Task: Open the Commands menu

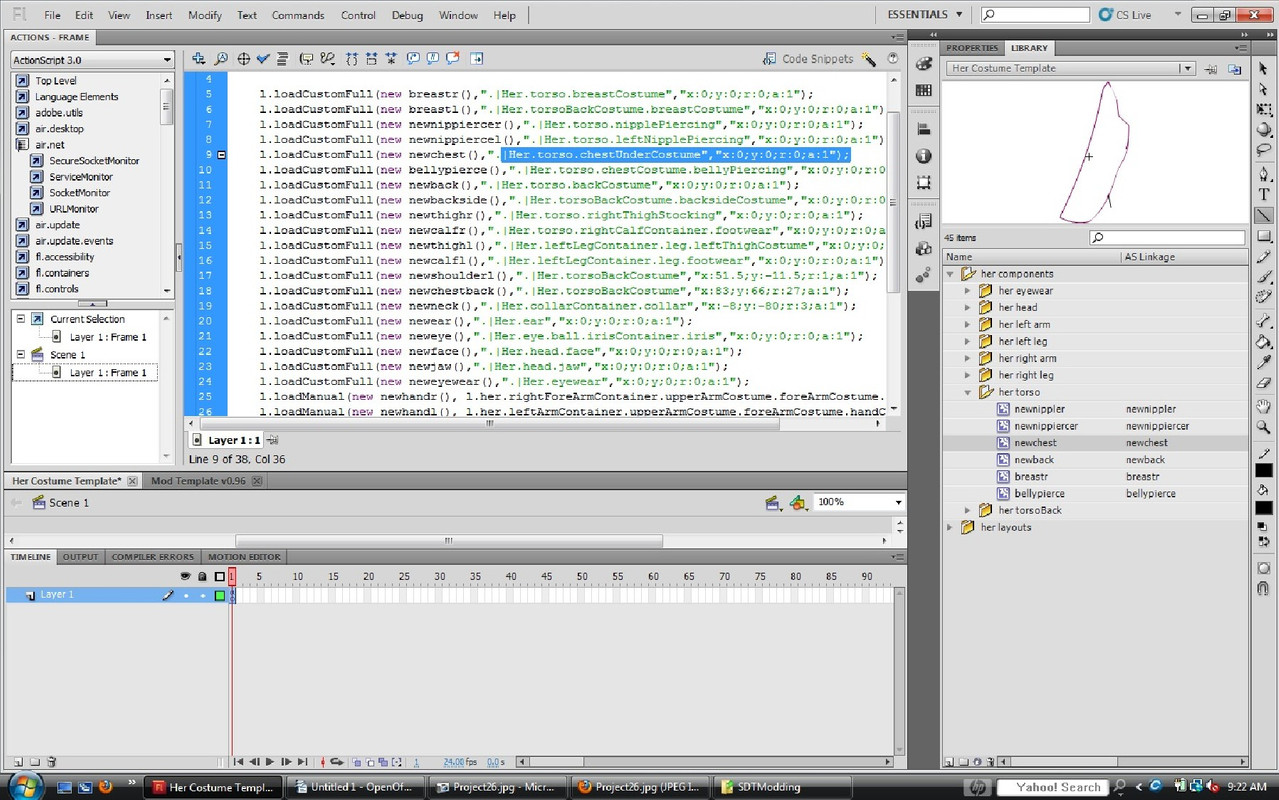Action: [x=298, y=15]
